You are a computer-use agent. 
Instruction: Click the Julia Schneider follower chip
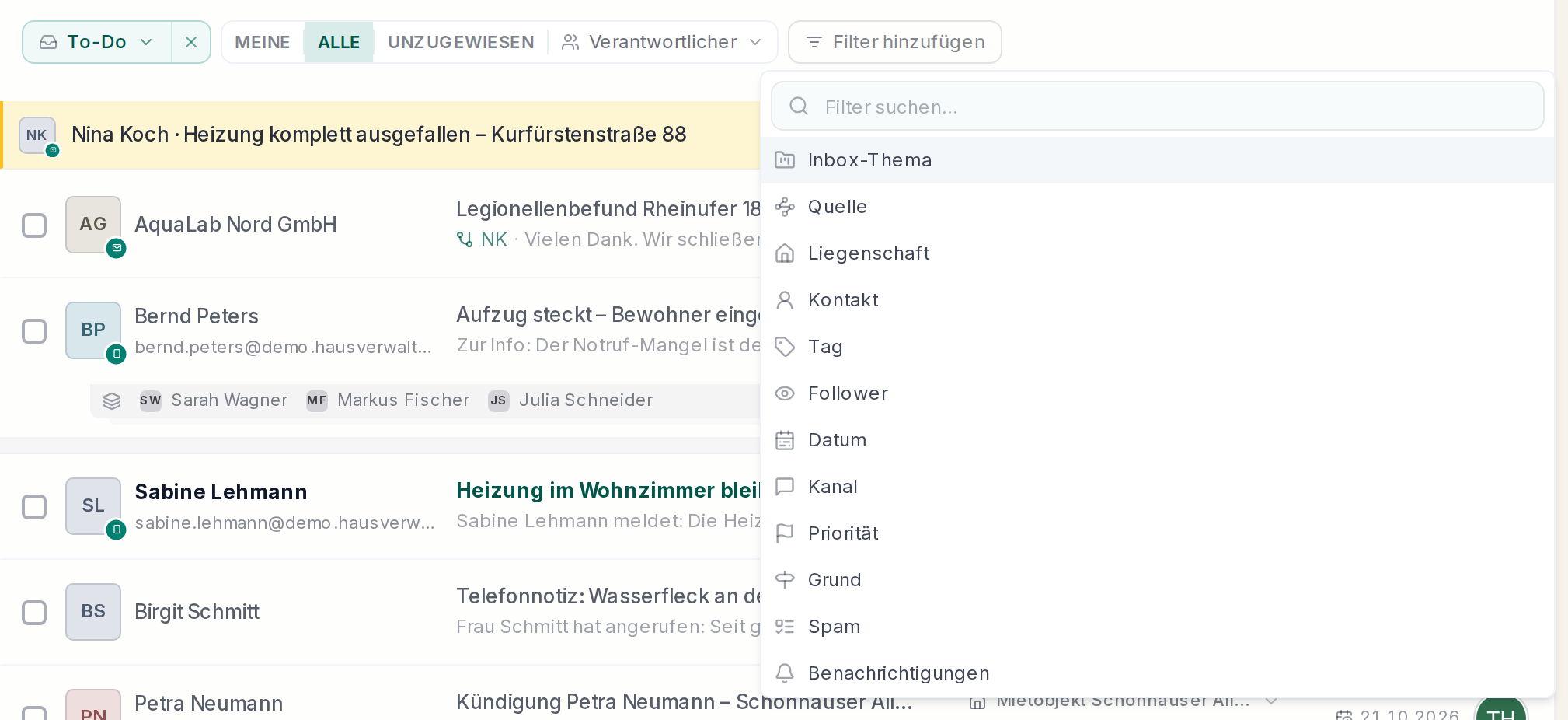tap(570, 400)
